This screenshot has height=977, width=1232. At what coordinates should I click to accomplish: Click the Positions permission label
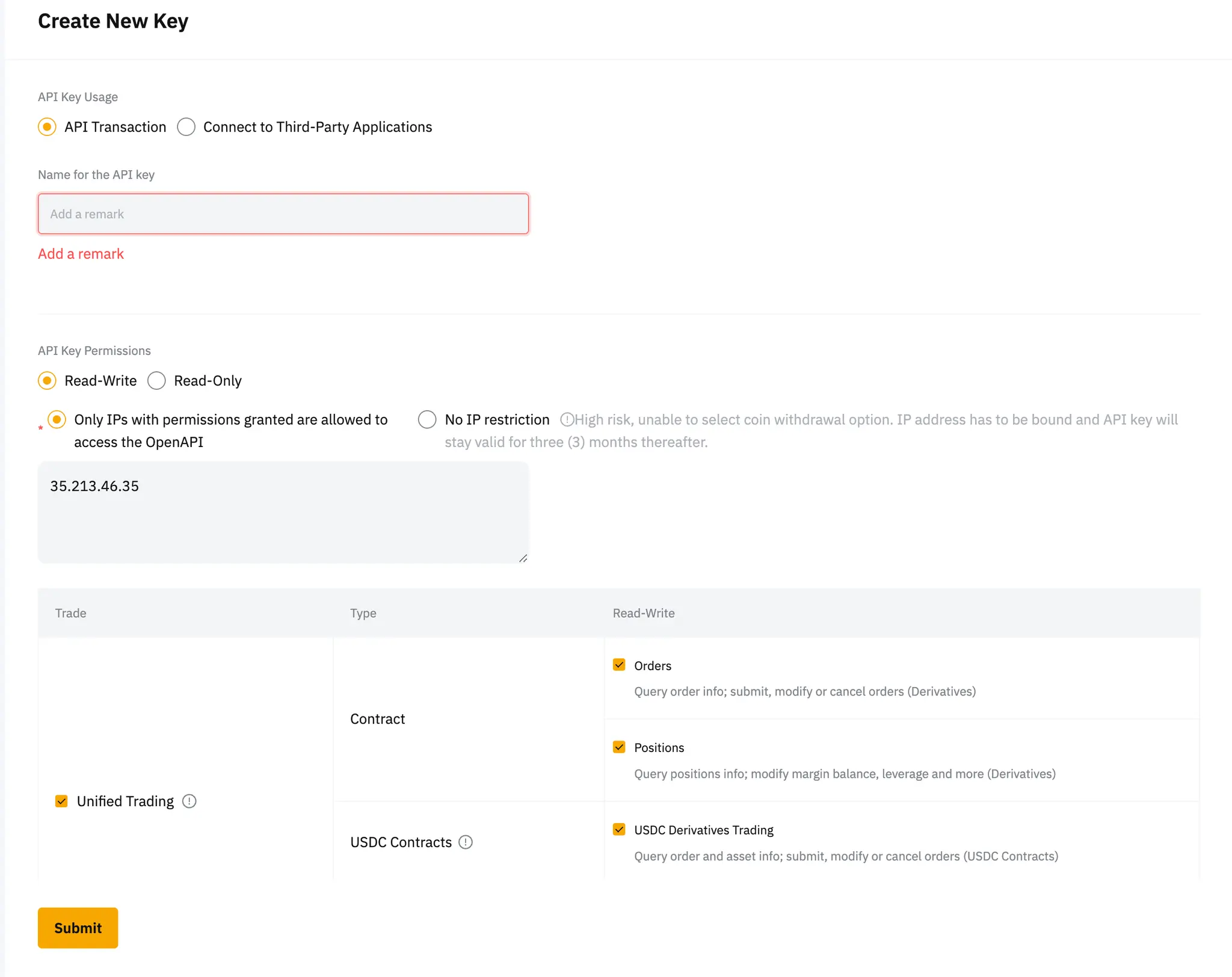(x=659, y=748)
